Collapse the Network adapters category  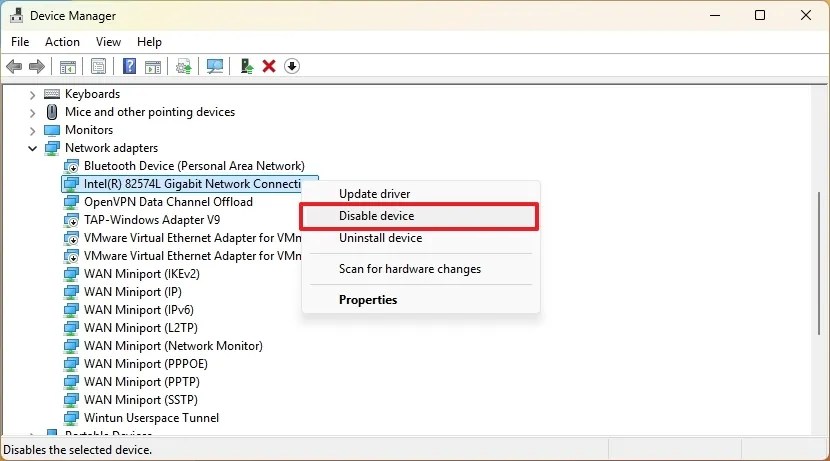[32, 148]
